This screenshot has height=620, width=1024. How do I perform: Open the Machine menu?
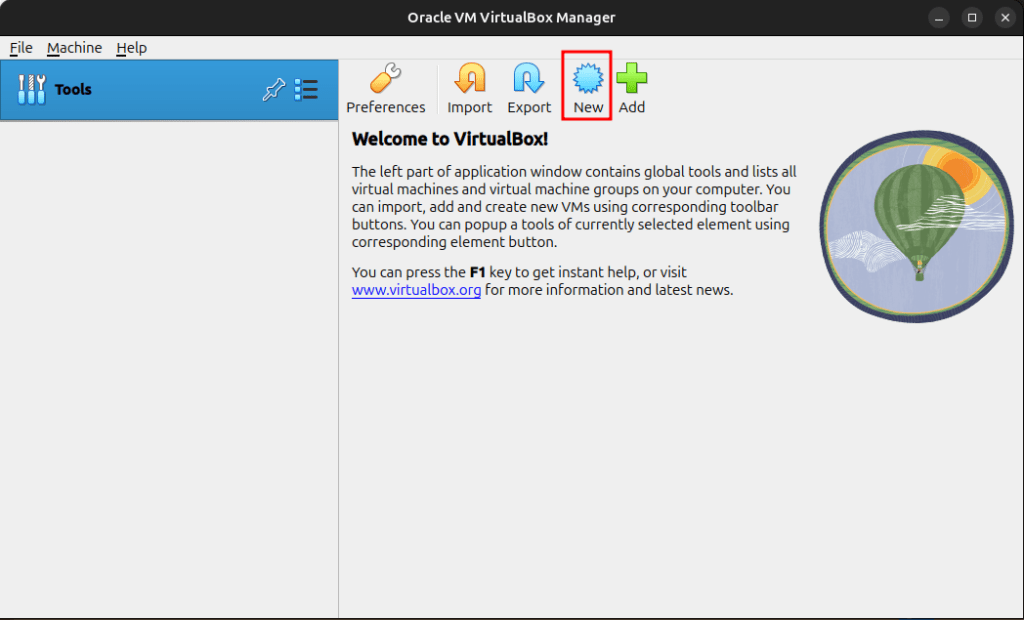(74, 48)
